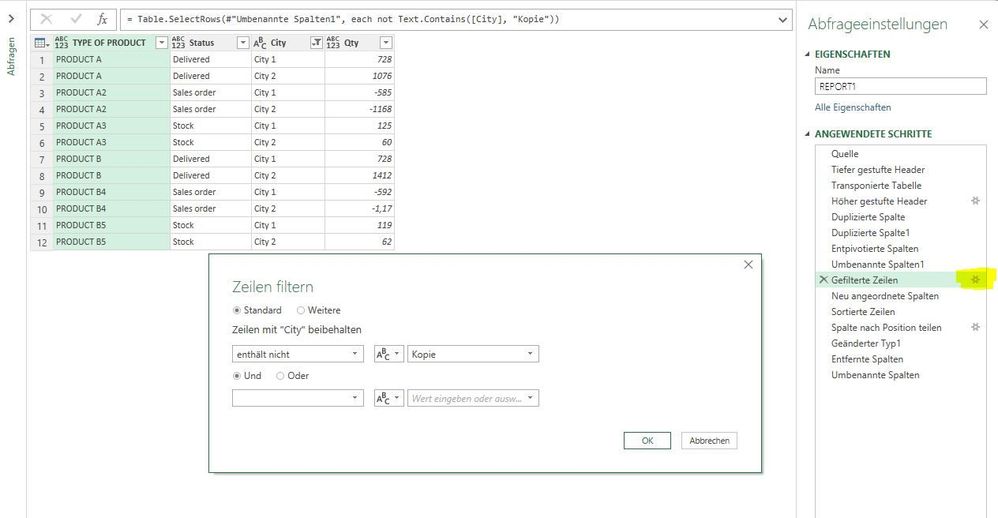998x518 pixels.
Task: Open first value type ABC dropdown
Action: pos(388,354)
